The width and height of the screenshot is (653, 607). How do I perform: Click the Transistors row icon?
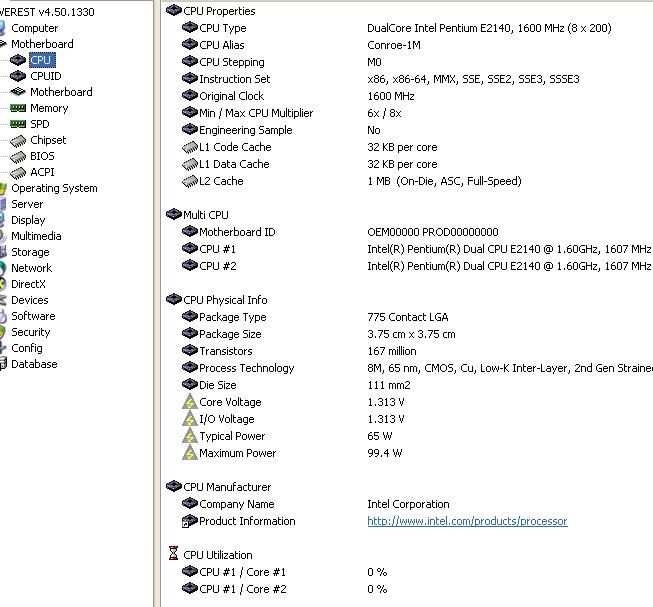coord(190,351)
